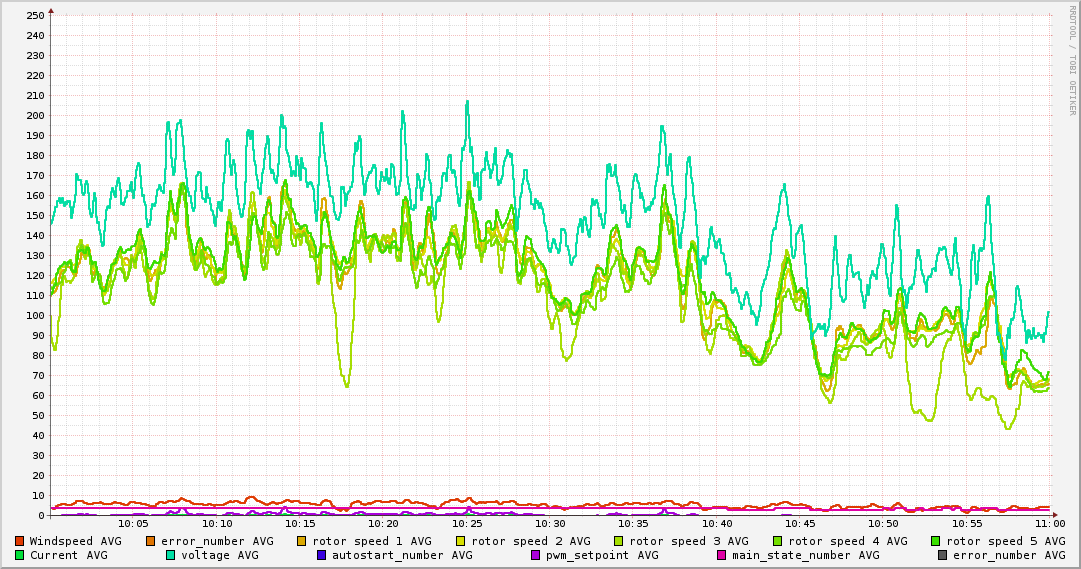Click the 10:20 time axis label

(383, 524)
